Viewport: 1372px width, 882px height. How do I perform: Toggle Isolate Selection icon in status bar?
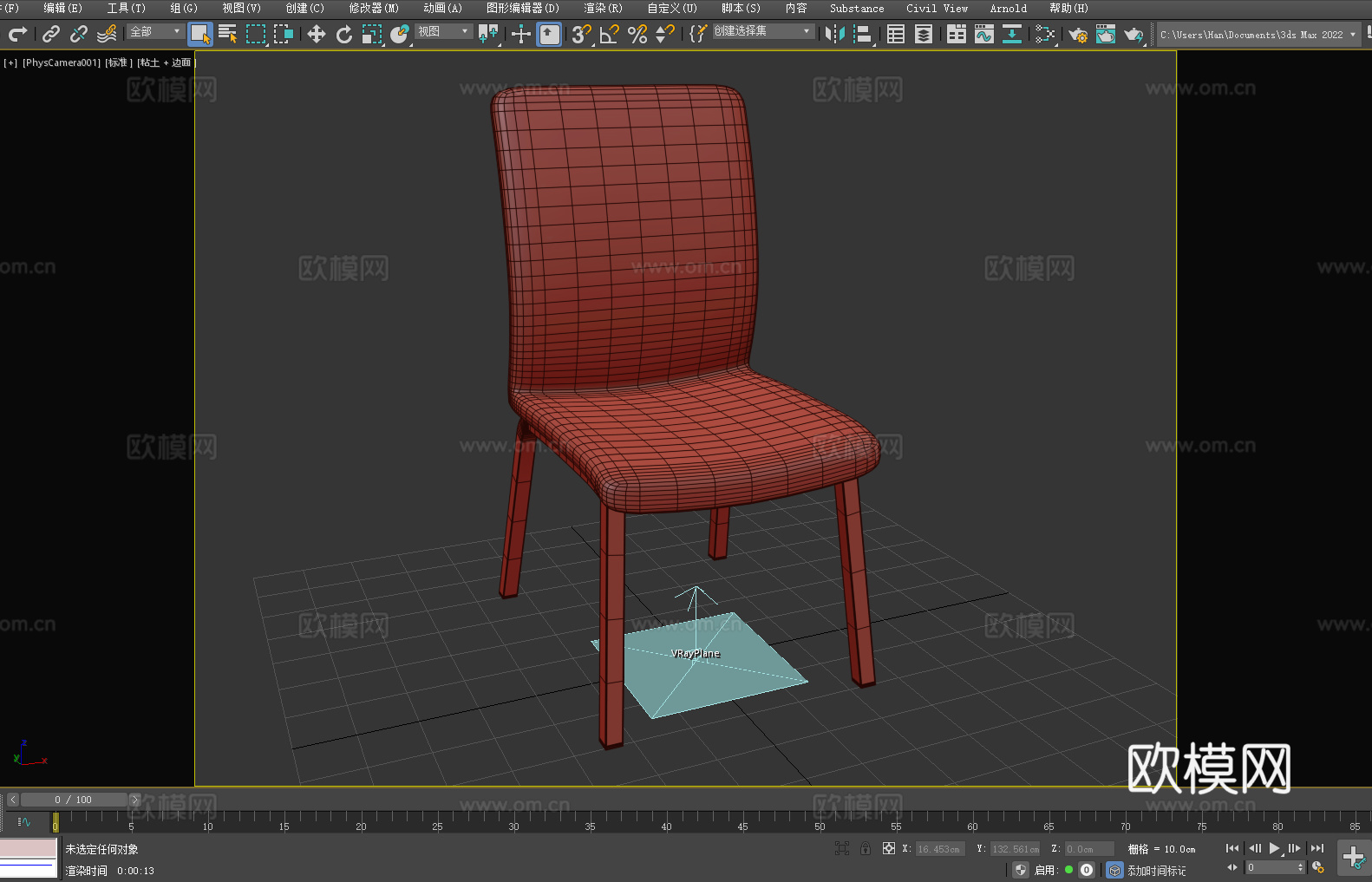coord(841,848)
